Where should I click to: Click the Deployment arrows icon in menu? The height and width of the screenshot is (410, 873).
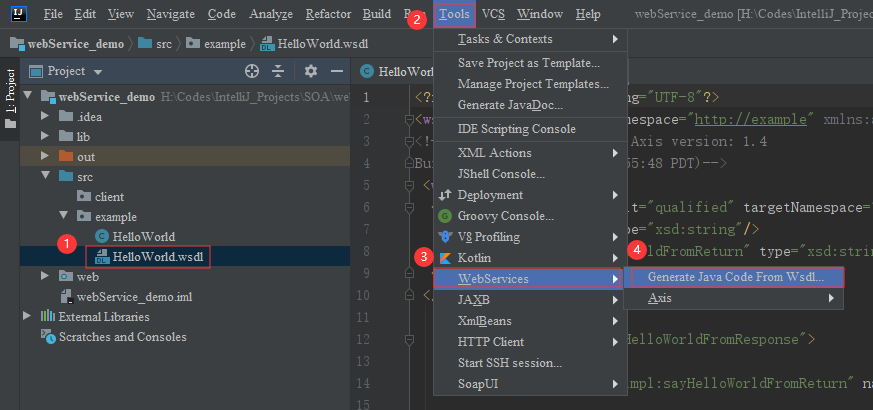(445, 195)
